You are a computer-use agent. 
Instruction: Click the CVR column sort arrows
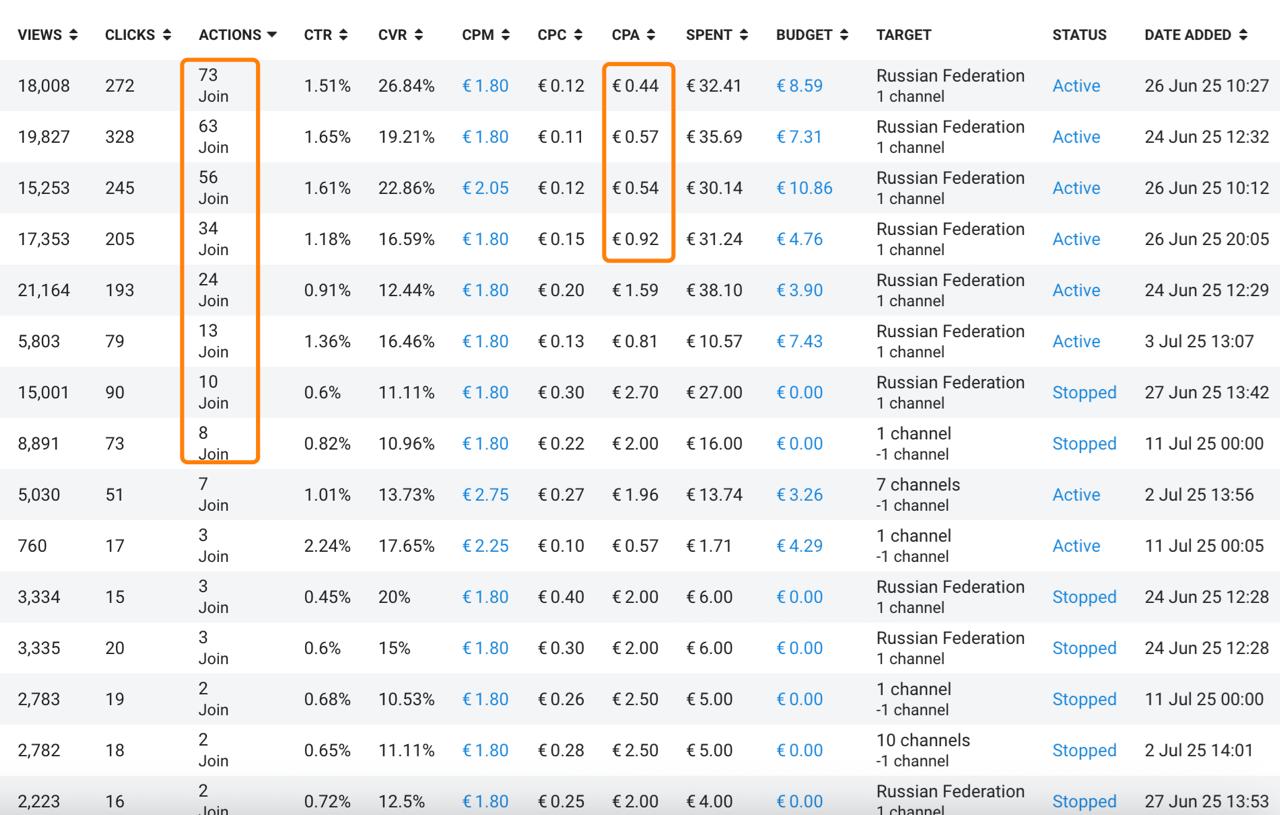coord(418,35)
